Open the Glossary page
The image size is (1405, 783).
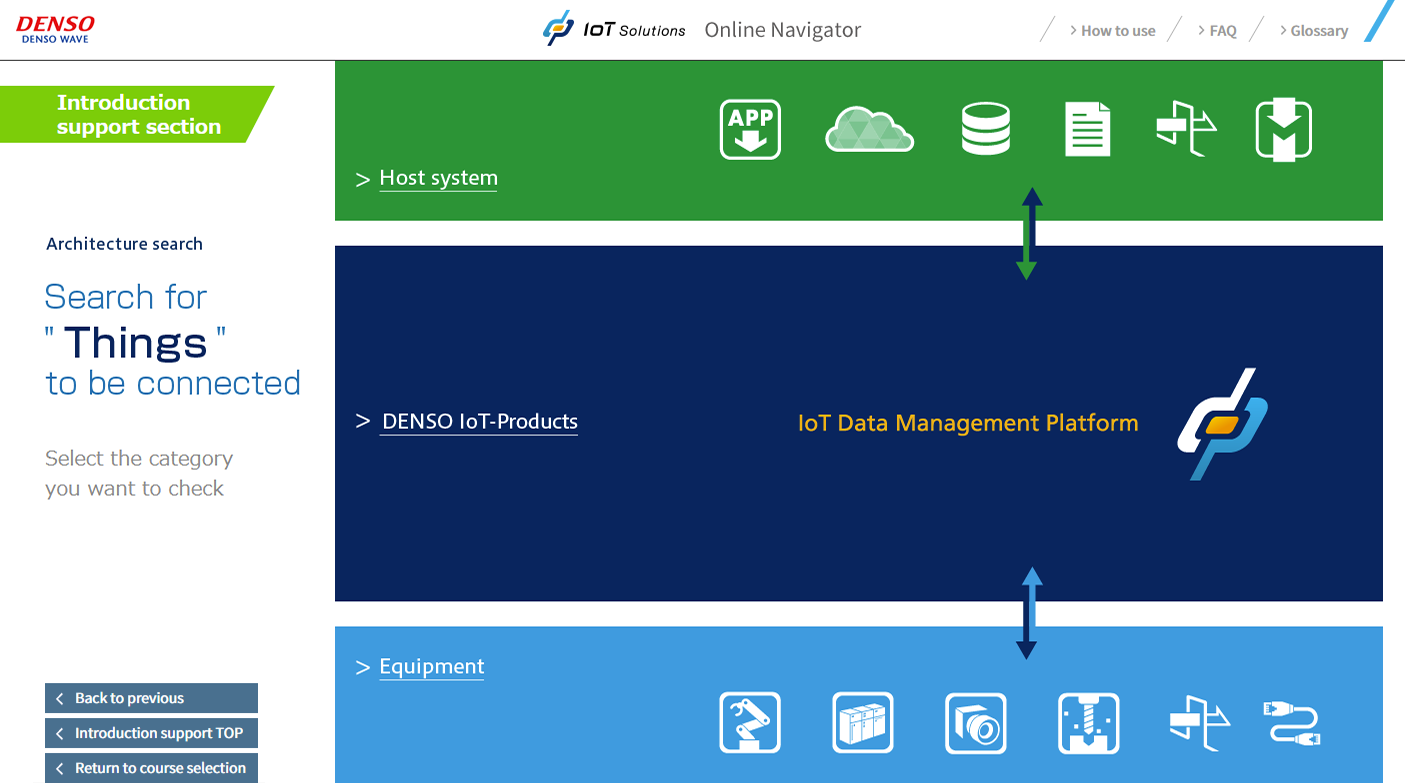click(1319, 31)
